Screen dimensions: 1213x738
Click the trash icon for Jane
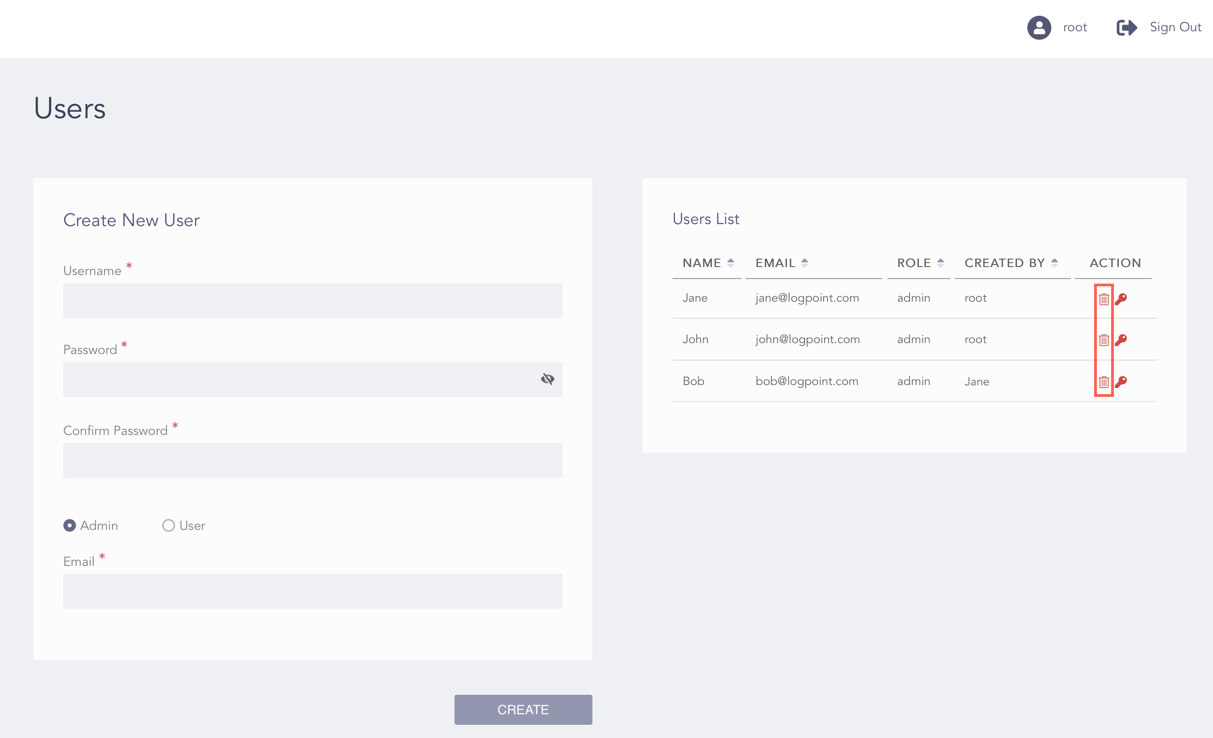click(1103, 299)
